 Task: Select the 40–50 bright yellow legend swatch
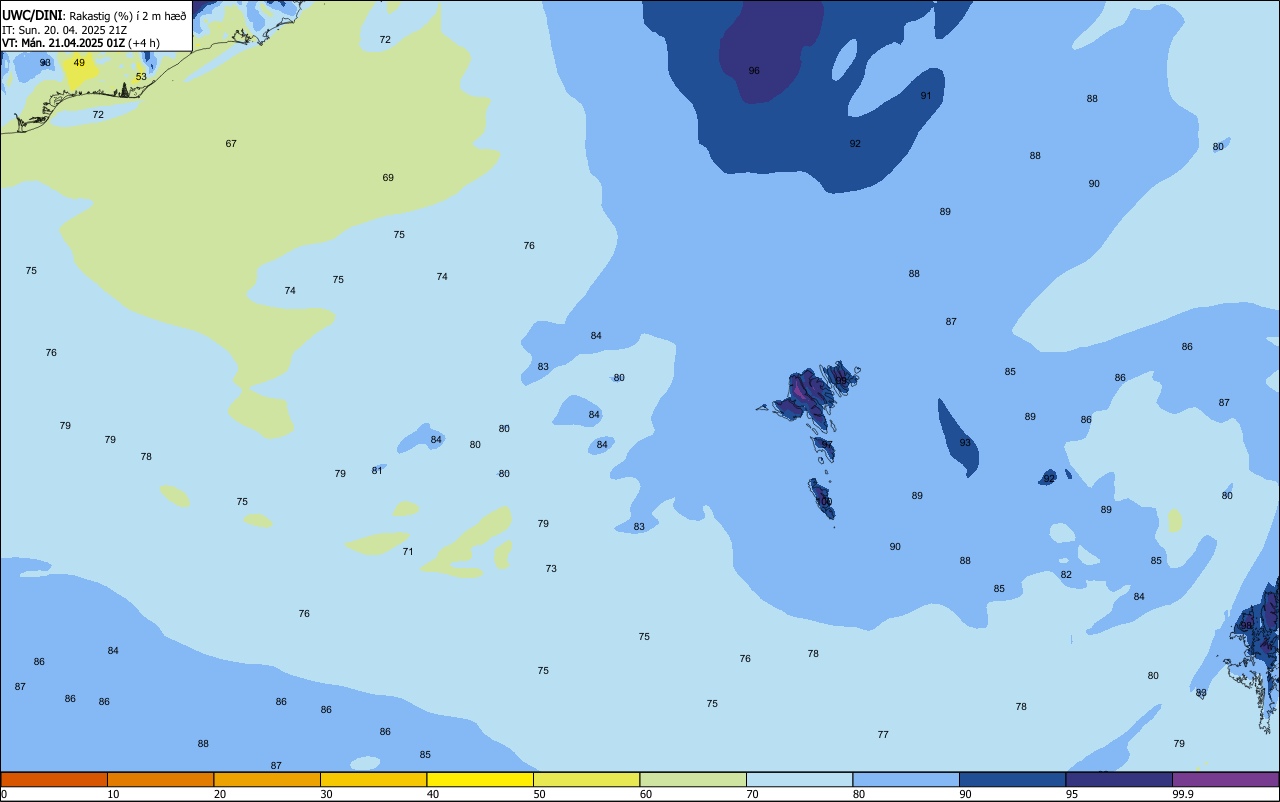[x=480, y=779]
